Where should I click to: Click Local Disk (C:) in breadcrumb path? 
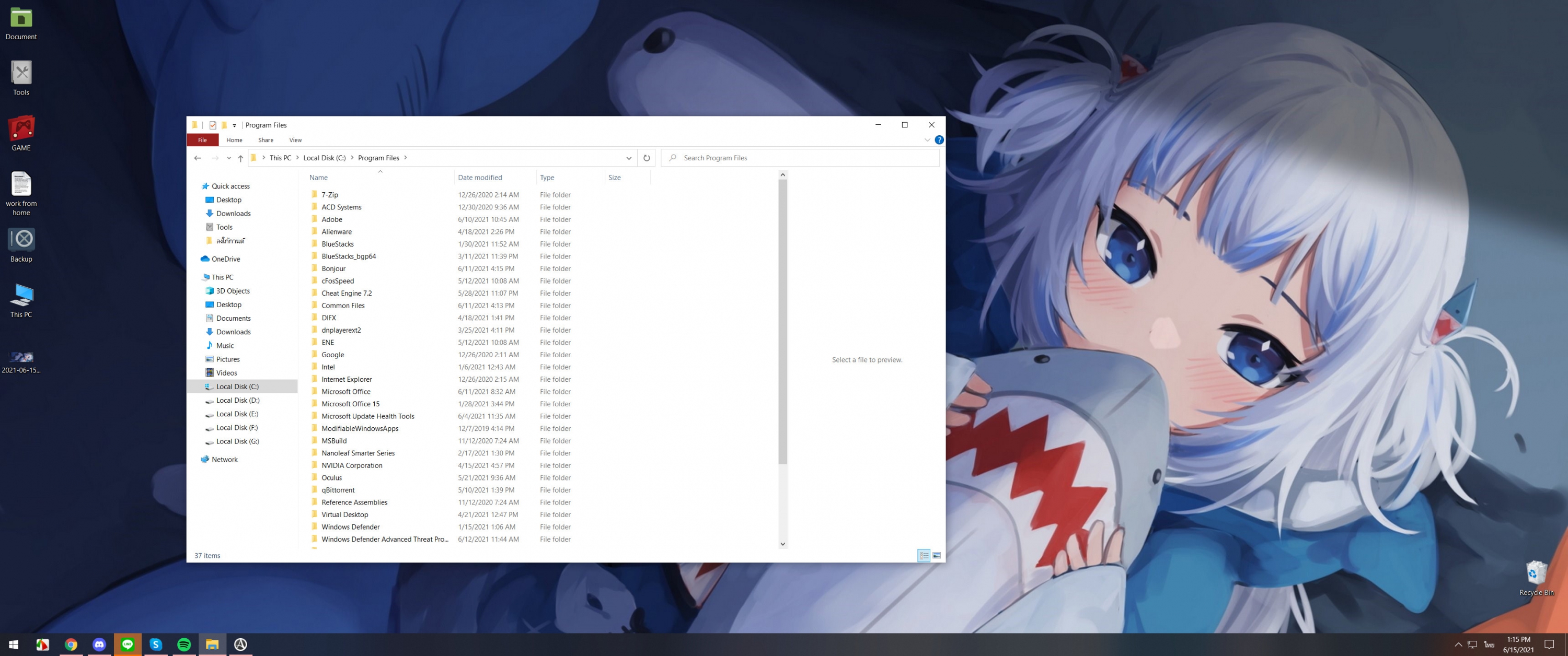click(324, 158)
